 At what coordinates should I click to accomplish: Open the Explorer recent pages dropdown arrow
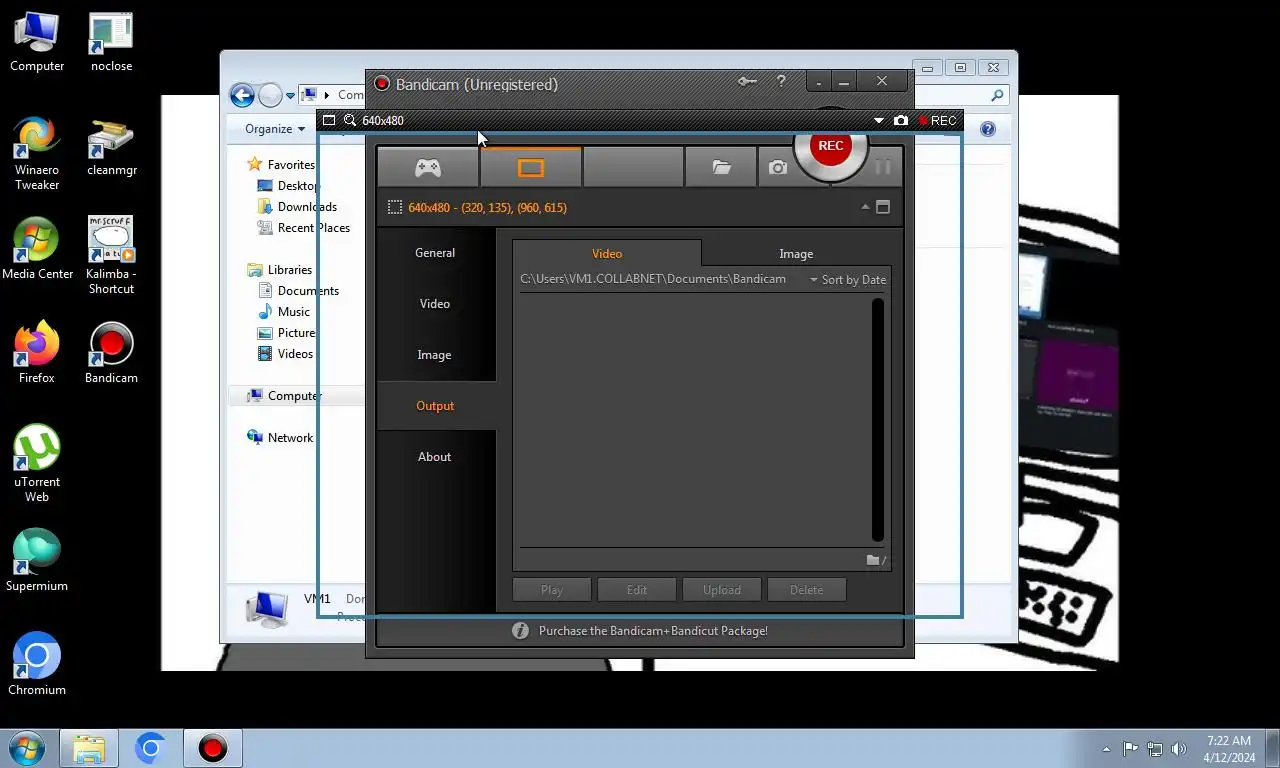tap(291, 96)
